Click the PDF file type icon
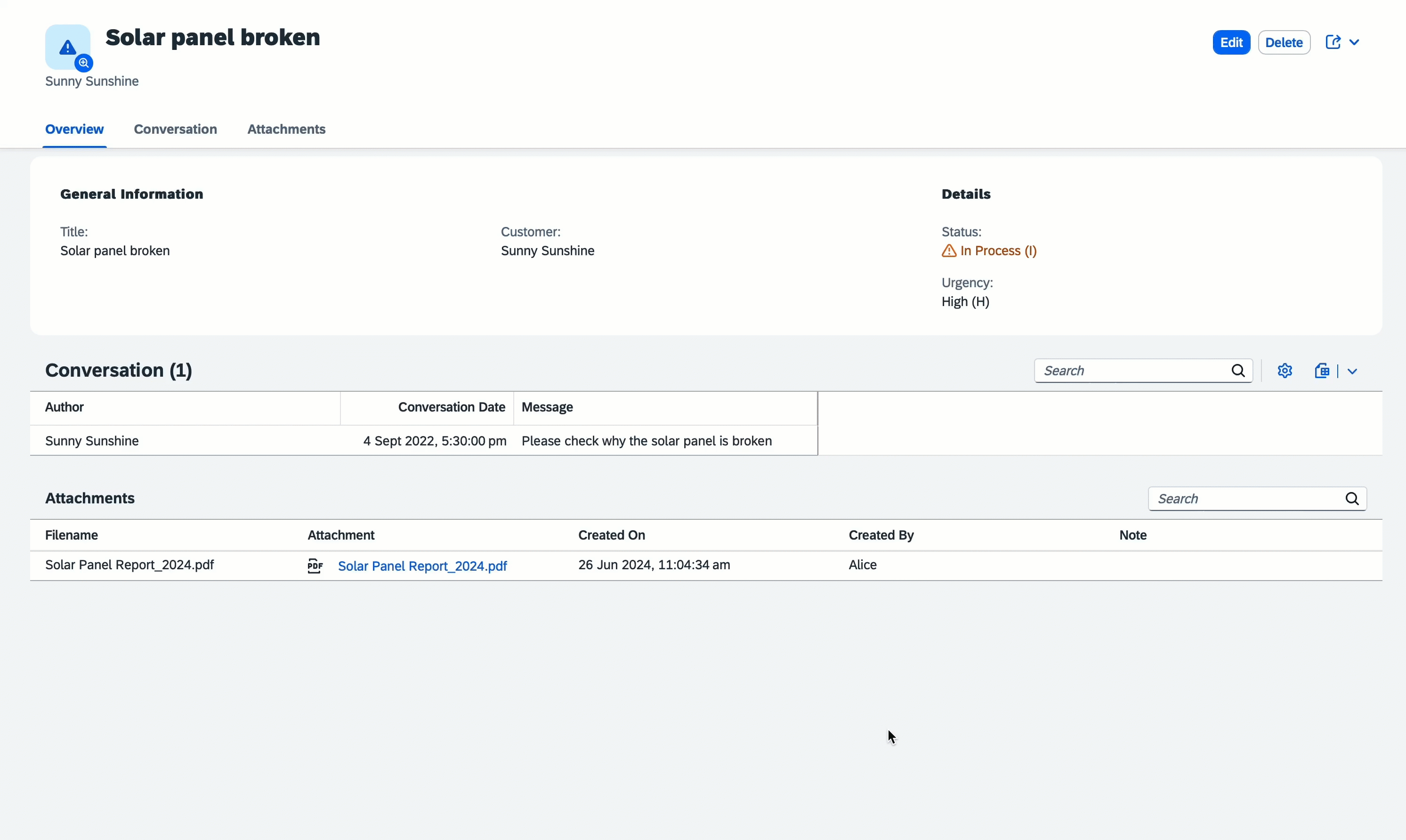 pos(315,565)
